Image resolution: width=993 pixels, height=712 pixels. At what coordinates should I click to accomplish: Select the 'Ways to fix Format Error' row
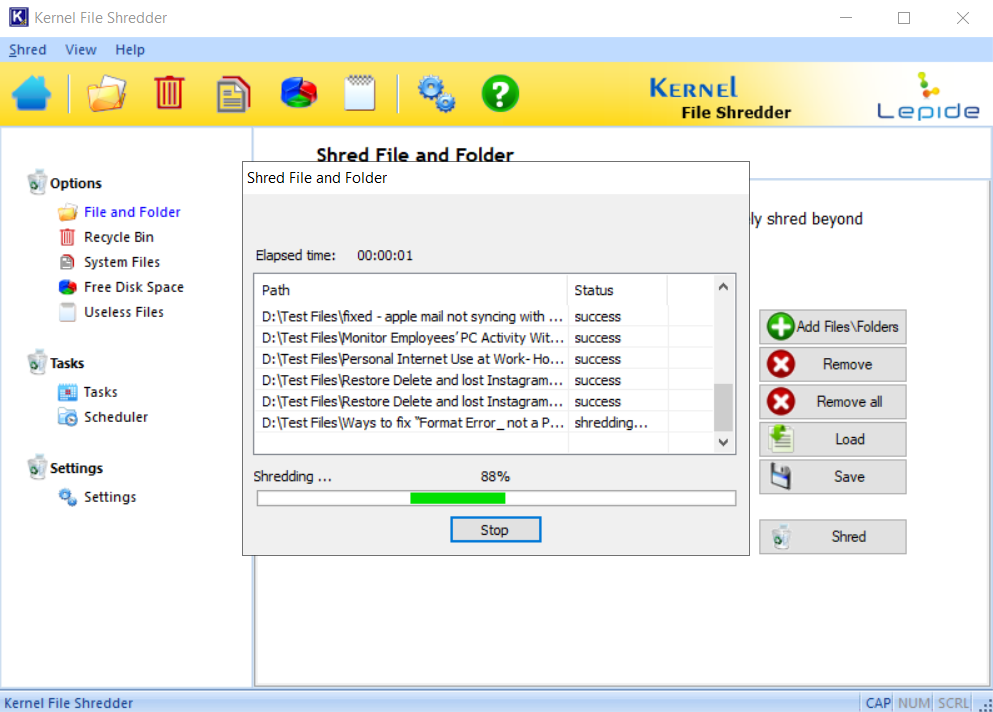(x=484, y=423)
